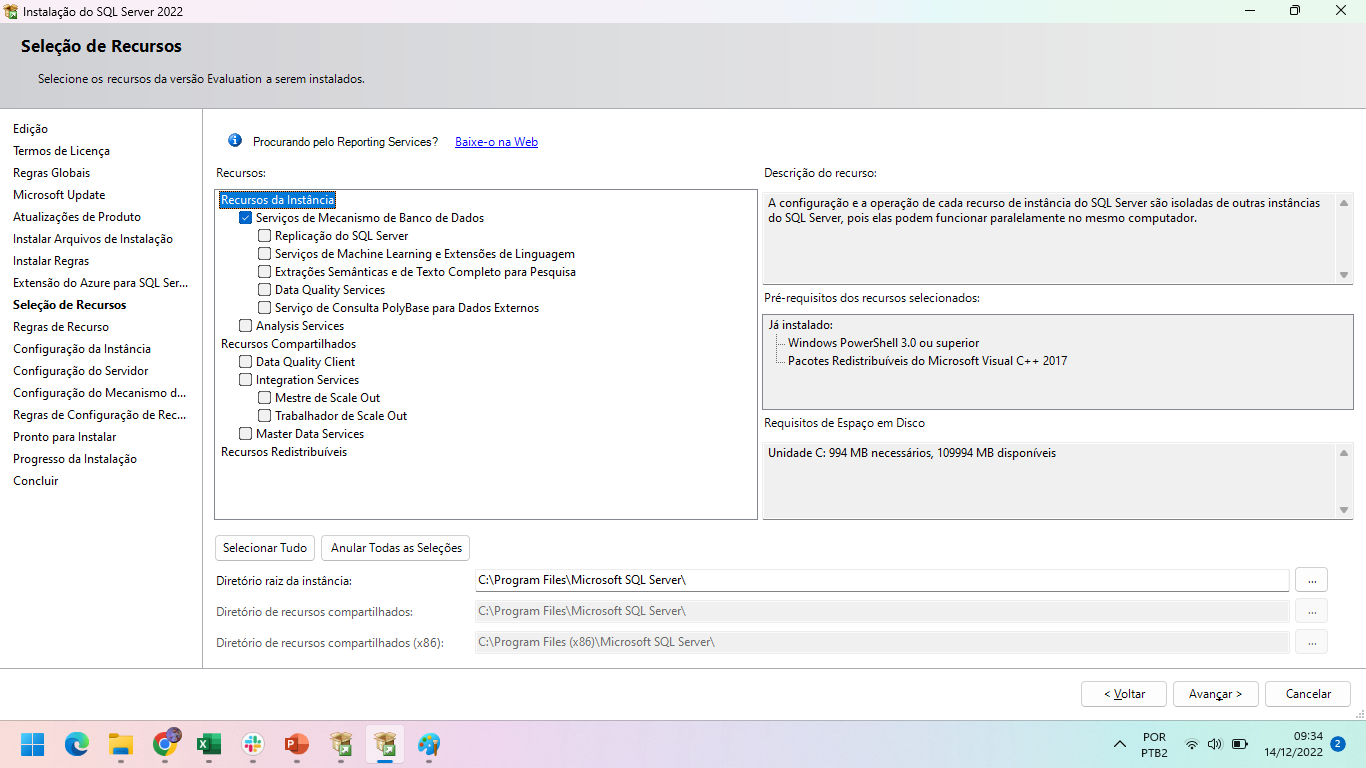
Task: Click the Baixe-o na Web link
Action: point(496,142)
